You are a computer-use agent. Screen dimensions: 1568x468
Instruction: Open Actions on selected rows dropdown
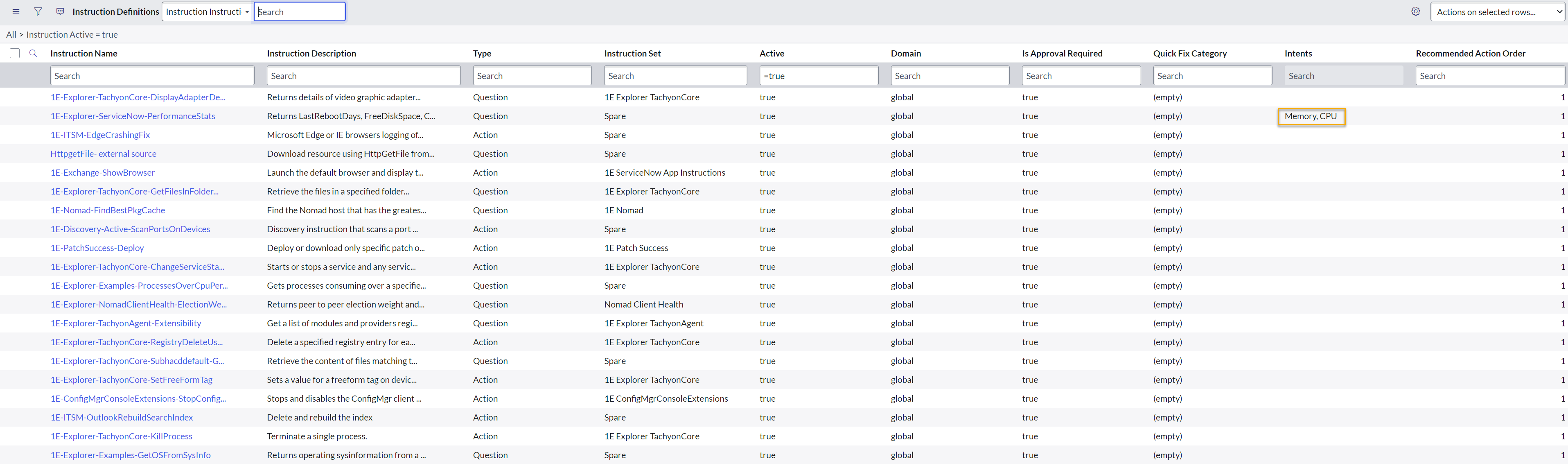[1496, 11]
